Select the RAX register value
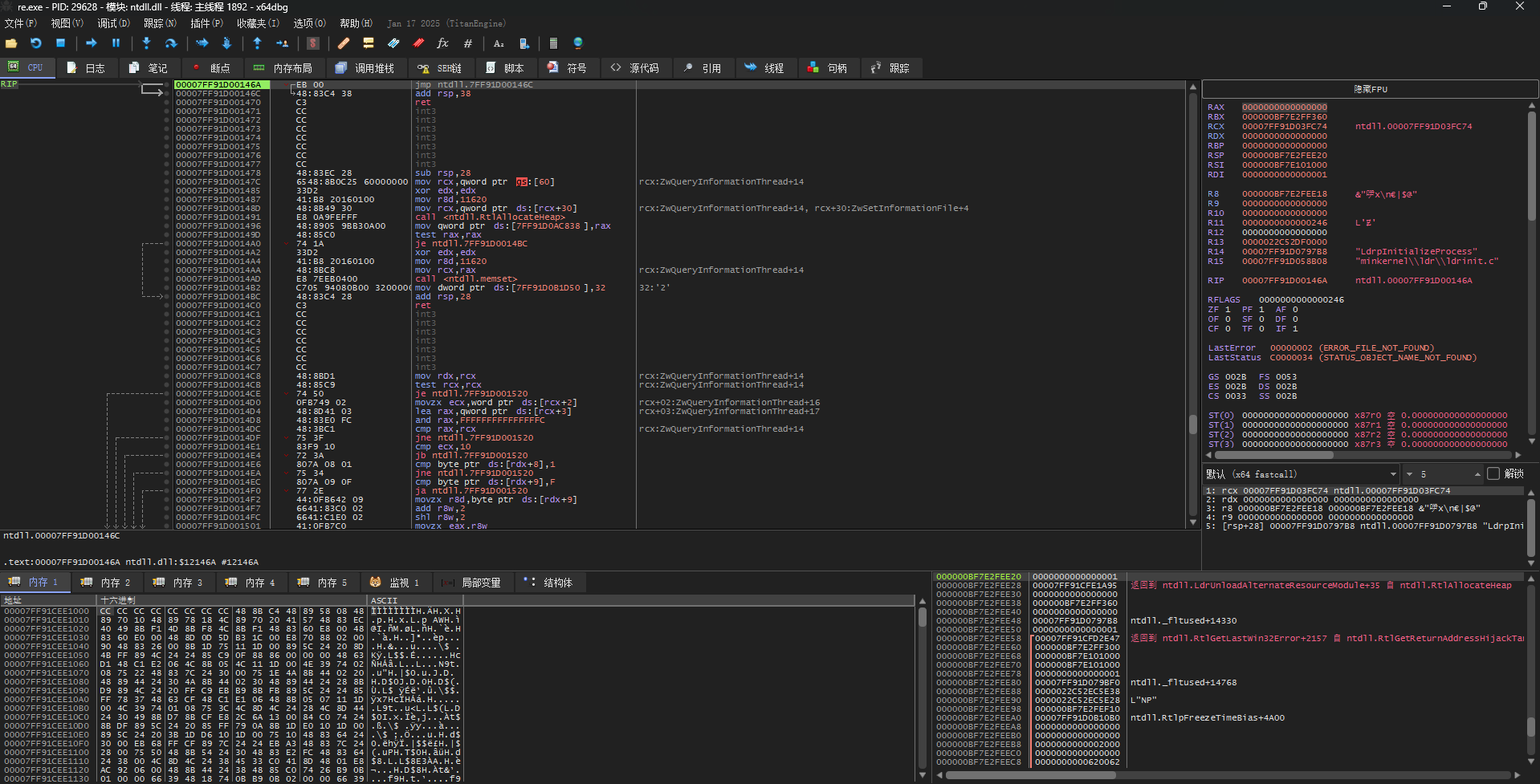This screenshot has height=784, width=1540. [1284, 108]
